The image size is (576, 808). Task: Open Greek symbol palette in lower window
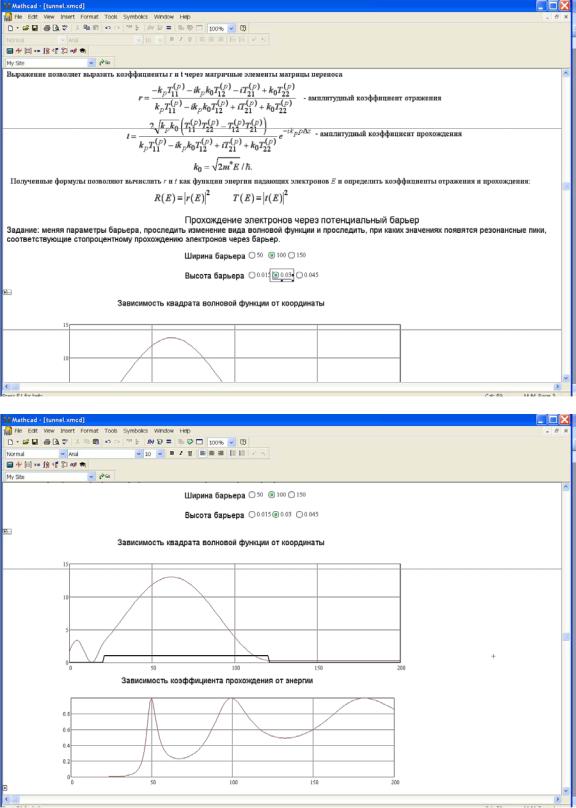(73, 465)
